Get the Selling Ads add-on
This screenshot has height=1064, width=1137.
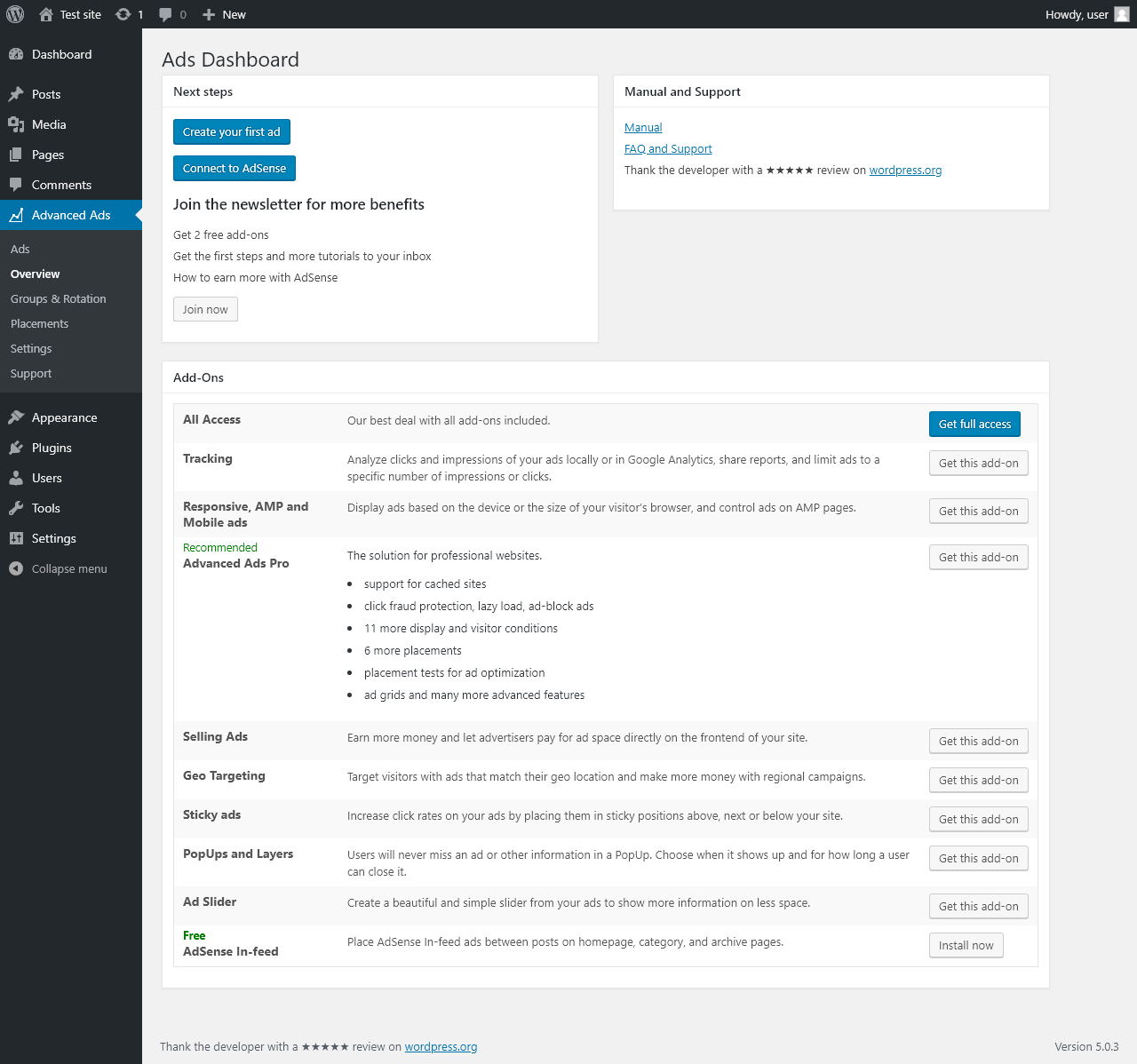coord(979,741)
